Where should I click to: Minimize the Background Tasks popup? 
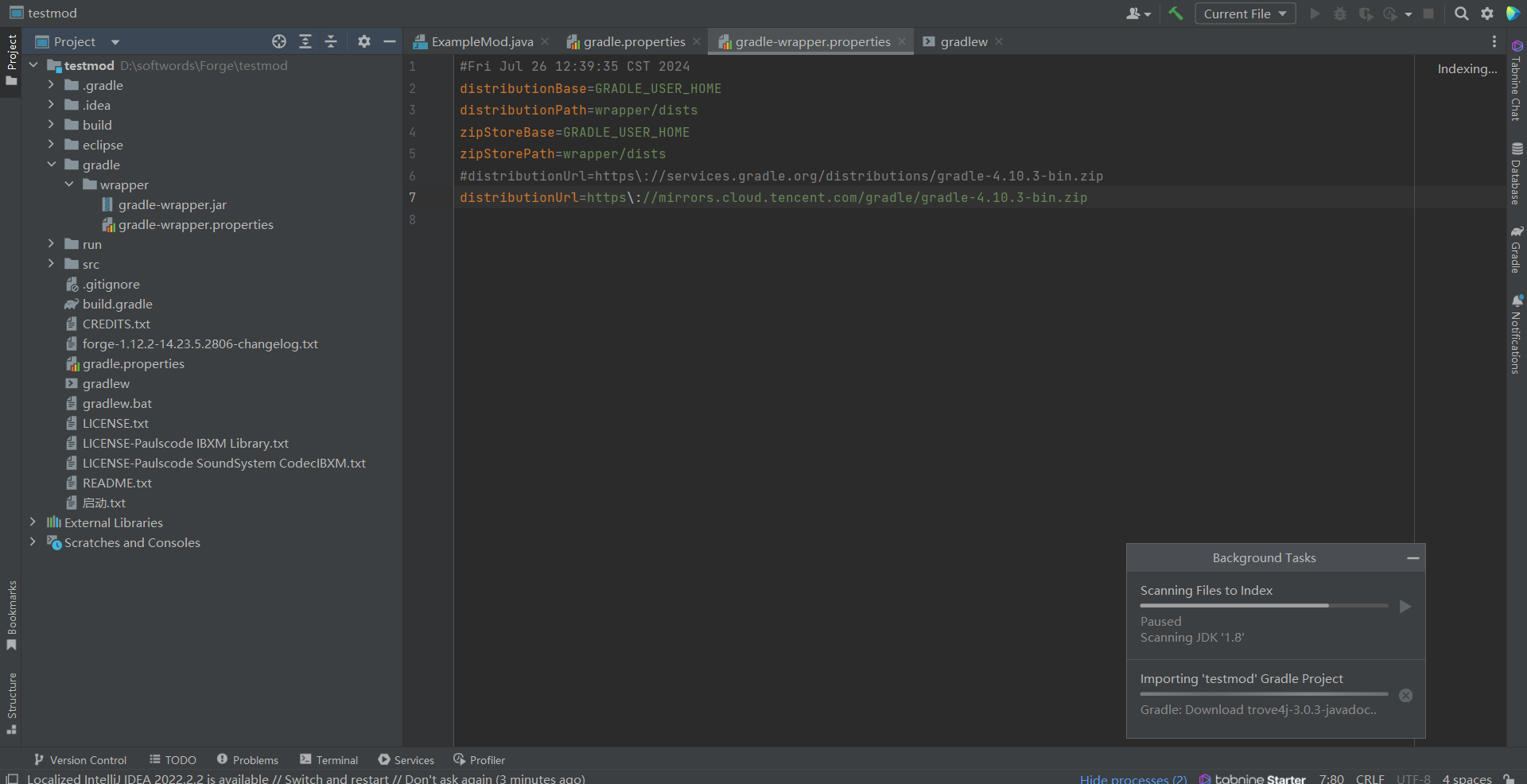click(x=1412, y=558)
